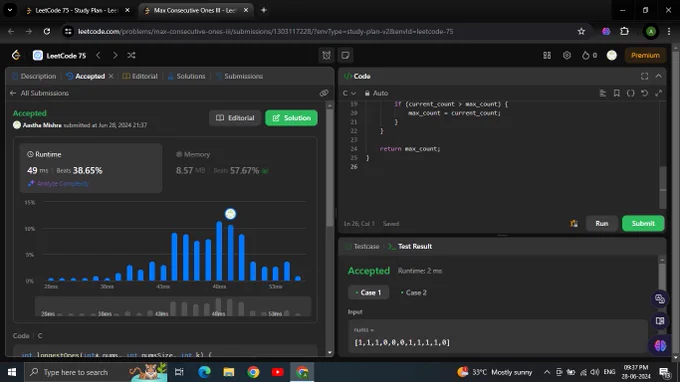Open the layout grid icon
This screenshot has height=382, width=680.
click(547, 56)
